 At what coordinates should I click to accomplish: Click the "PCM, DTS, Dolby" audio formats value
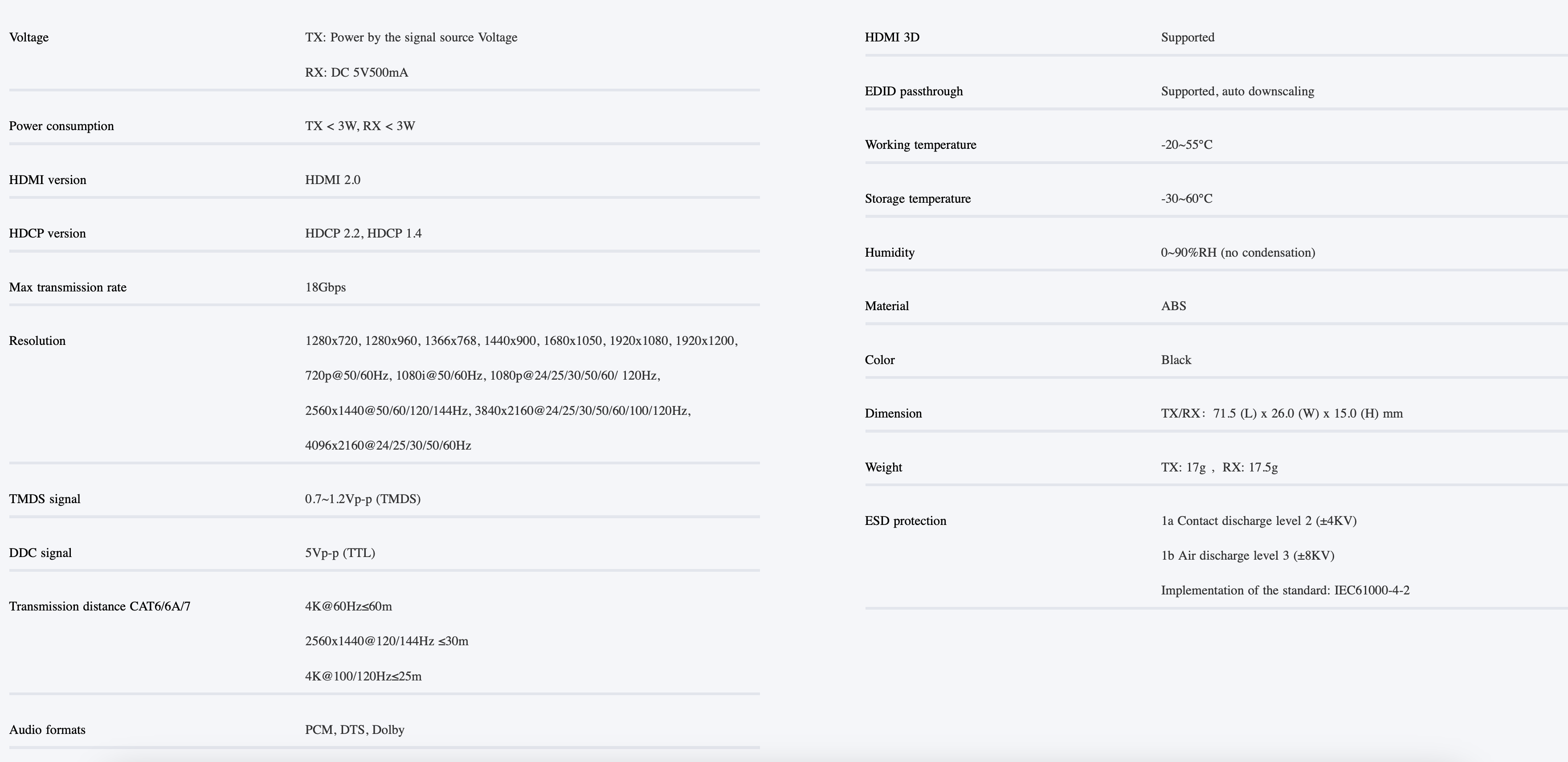pos(354,730)
